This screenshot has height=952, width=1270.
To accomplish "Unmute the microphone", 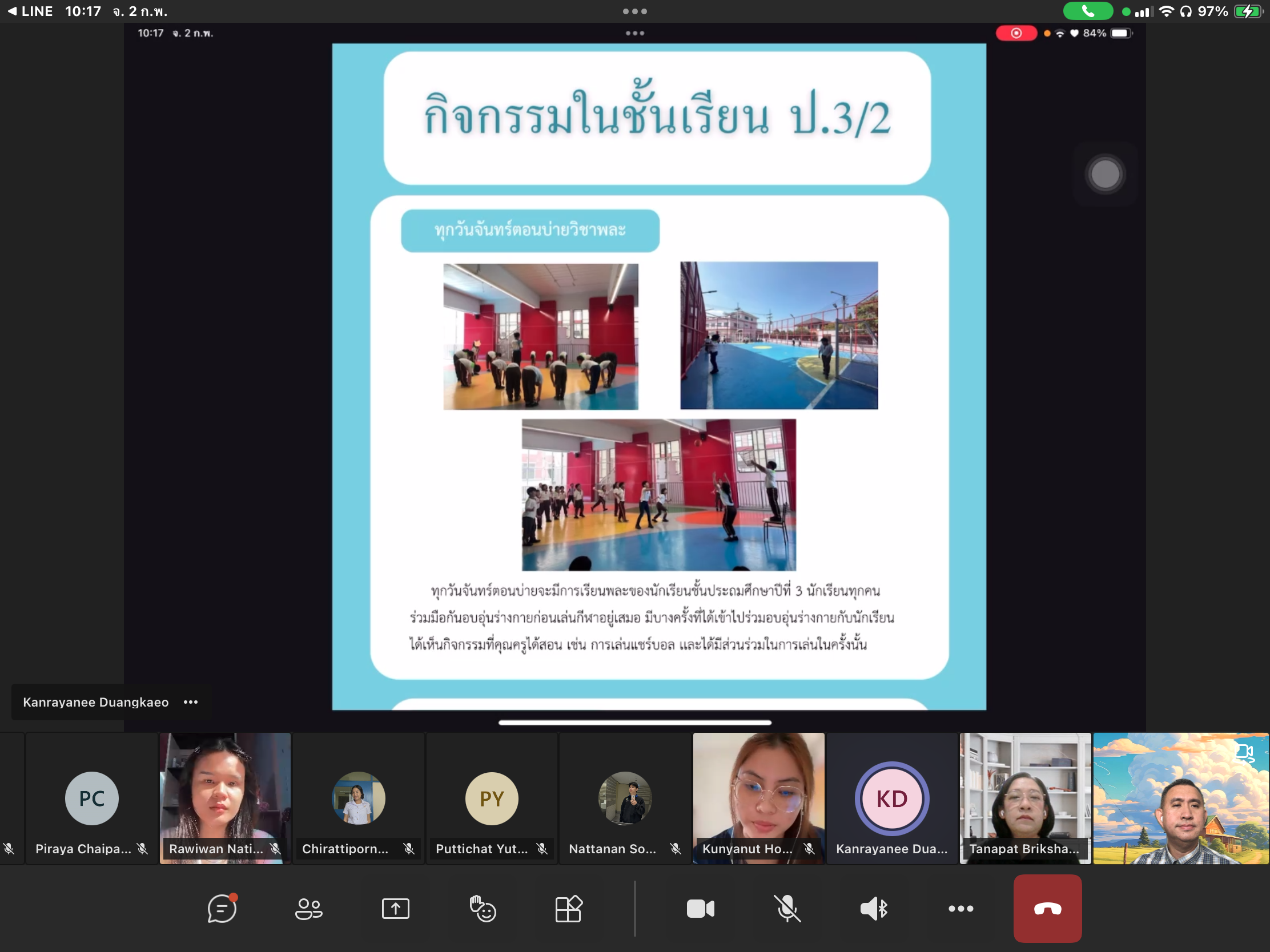I will [x=787, y=909].
